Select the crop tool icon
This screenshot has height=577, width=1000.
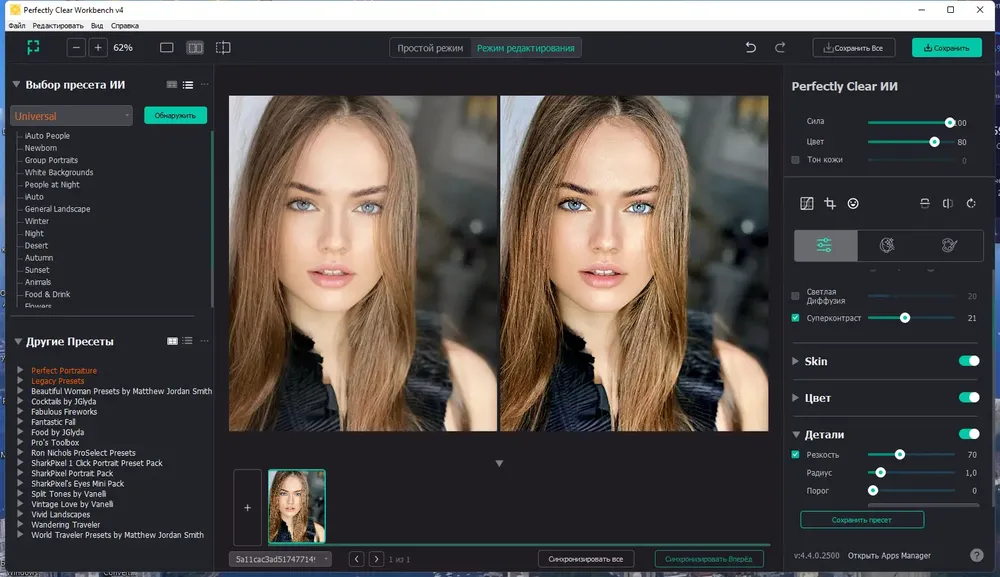[830, 203]
